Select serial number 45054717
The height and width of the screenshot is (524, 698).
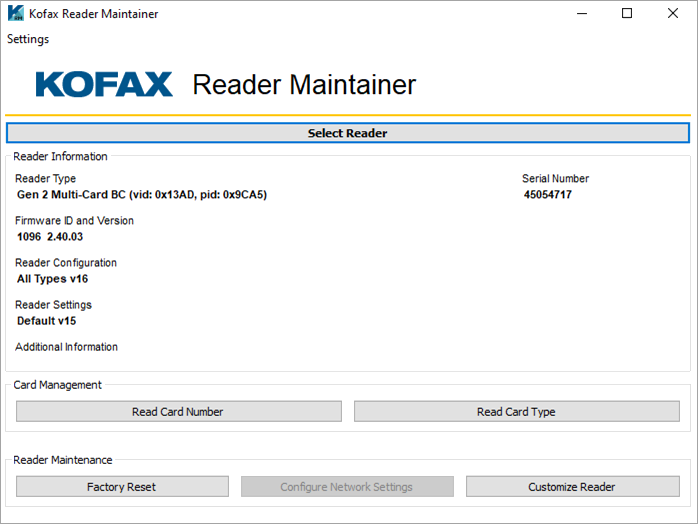click(x=548, y=195)
